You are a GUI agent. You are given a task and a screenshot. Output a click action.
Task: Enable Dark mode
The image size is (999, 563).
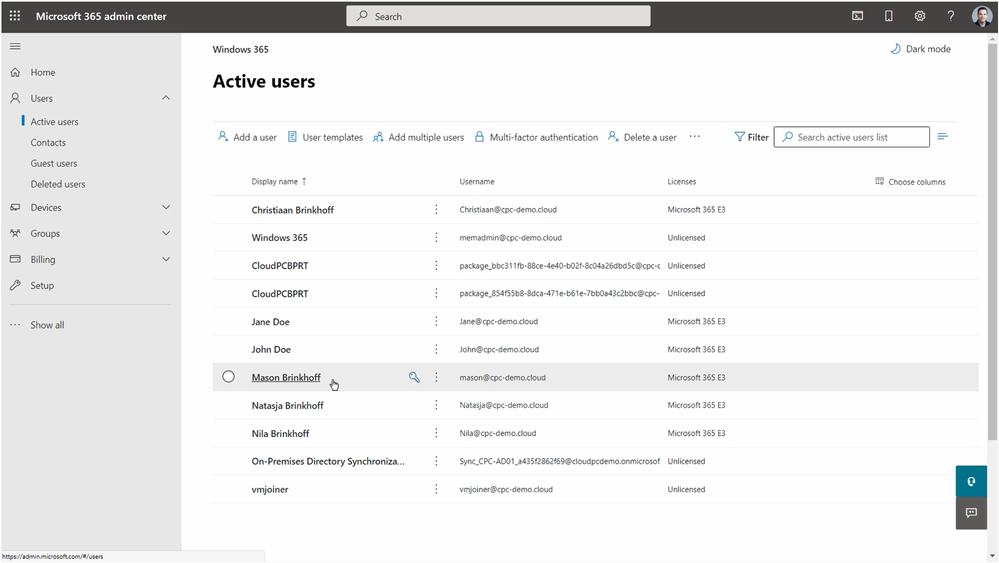(920, 49)
